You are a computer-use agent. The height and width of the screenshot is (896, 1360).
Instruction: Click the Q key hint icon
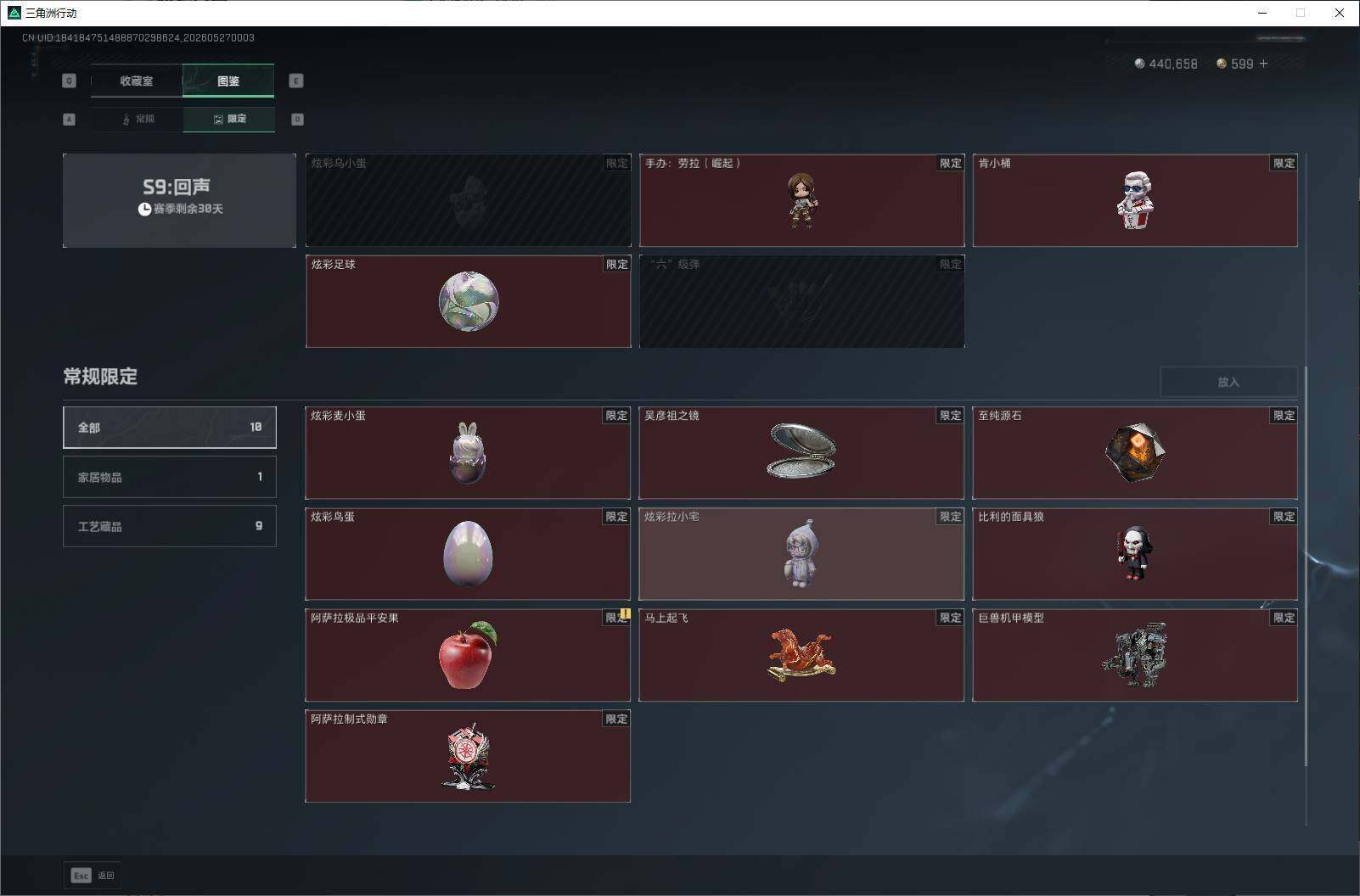pos(70,81)
